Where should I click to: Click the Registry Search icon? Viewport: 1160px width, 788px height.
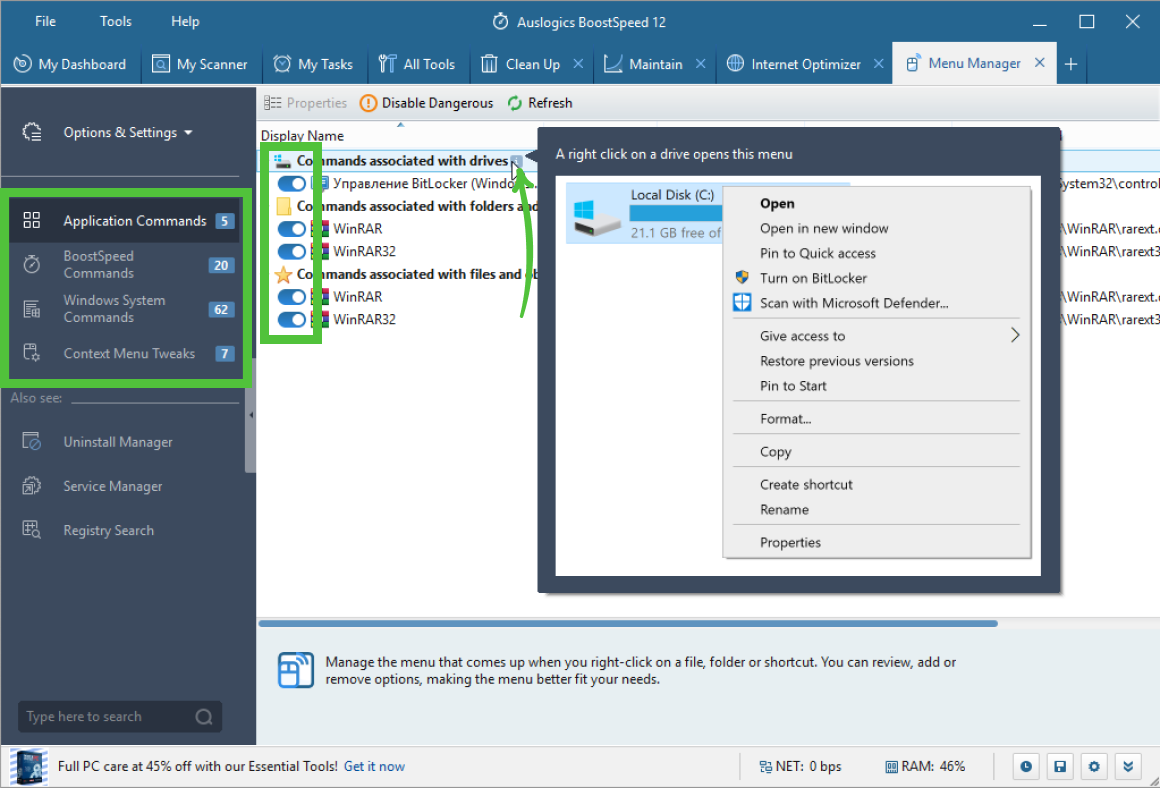[x=32, y=530]
